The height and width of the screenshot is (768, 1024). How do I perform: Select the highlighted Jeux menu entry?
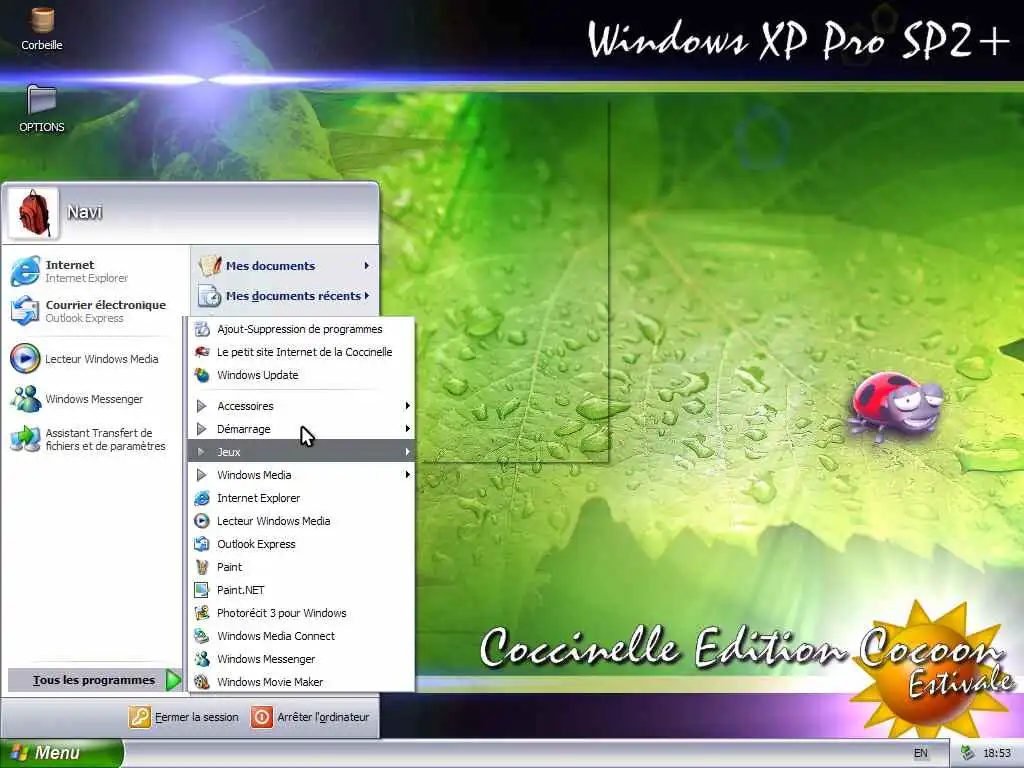pos(301,452)
